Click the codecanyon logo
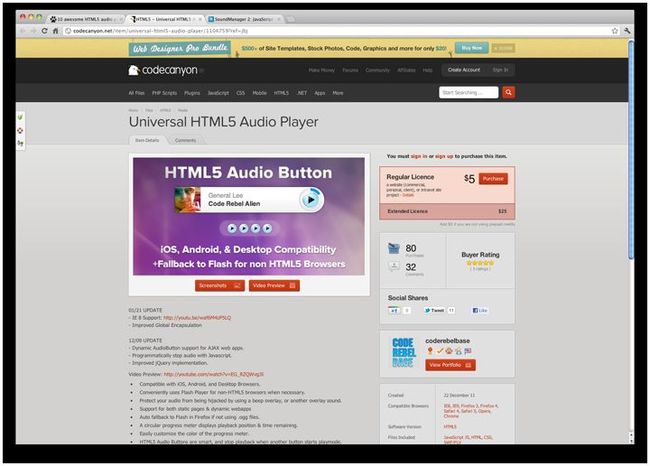Screen dimensions: 650x466 [x=163, y=70]
